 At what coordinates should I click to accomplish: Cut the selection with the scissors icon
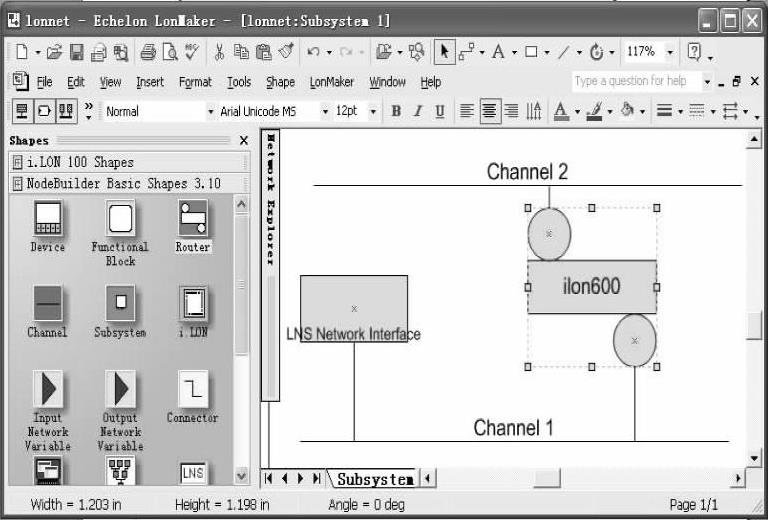click(219, 51)
